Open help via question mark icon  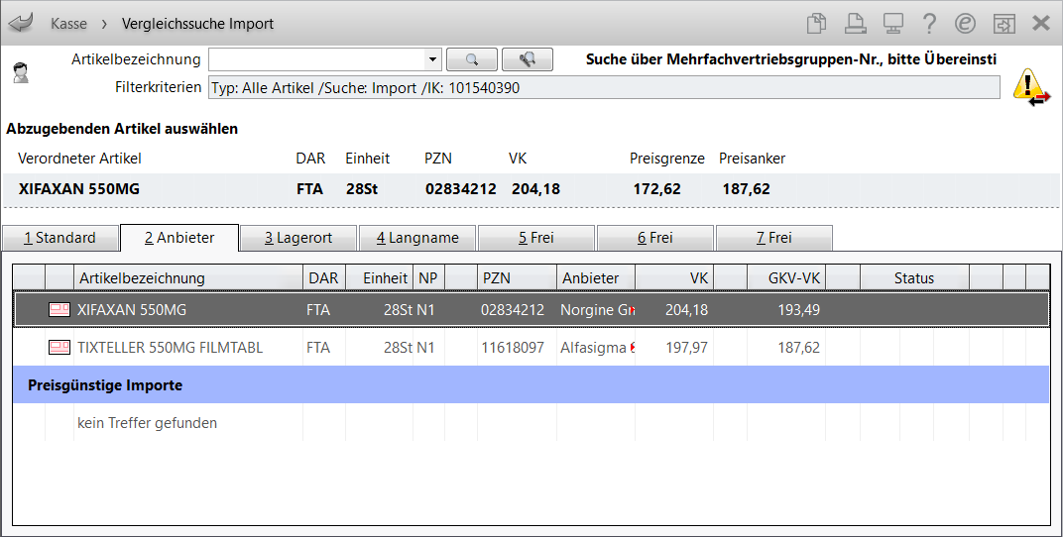[x=929, y=24]
